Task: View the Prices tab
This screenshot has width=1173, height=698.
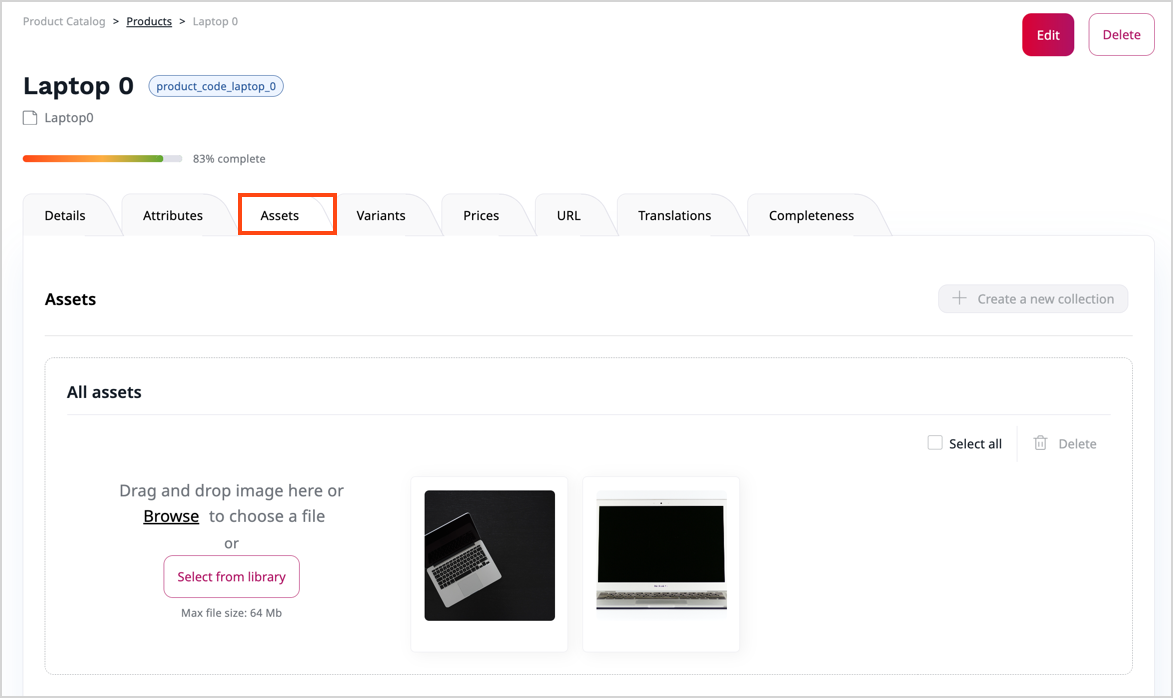Action: (x=481, y=214)
